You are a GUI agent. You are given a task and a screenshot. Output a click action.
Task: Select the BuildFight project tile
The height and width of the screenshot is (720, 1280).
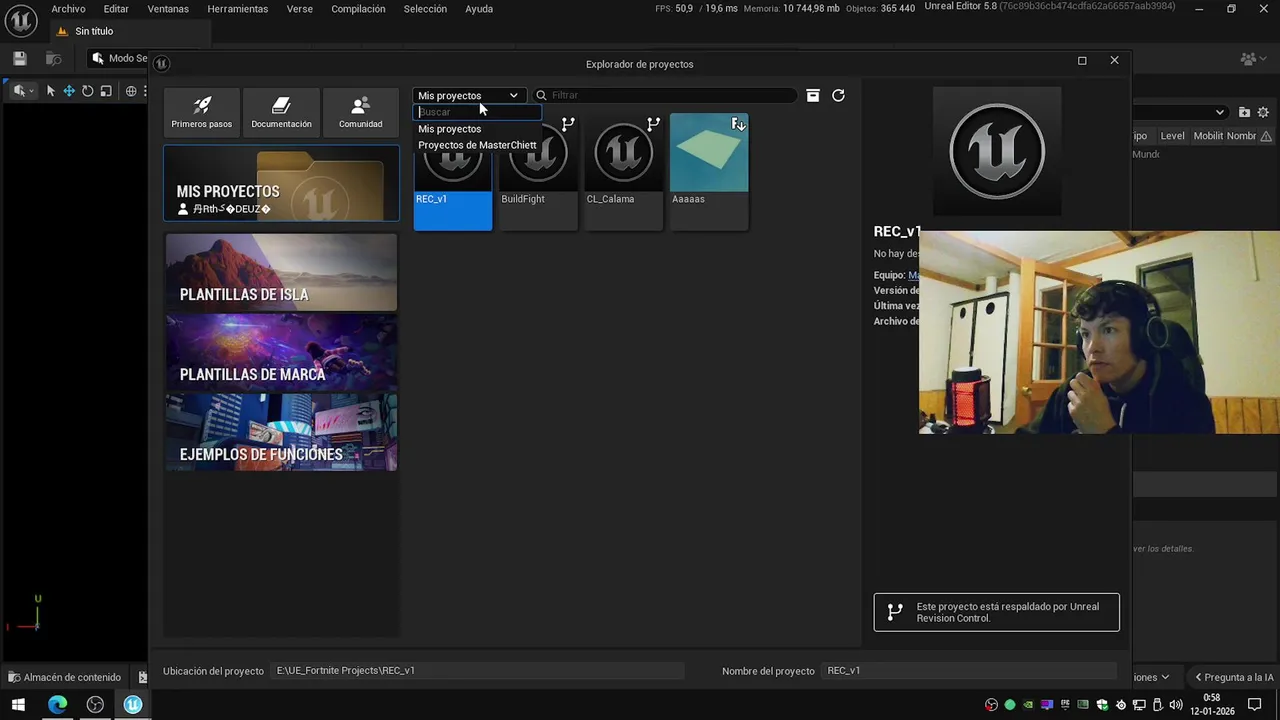(538, 172)
